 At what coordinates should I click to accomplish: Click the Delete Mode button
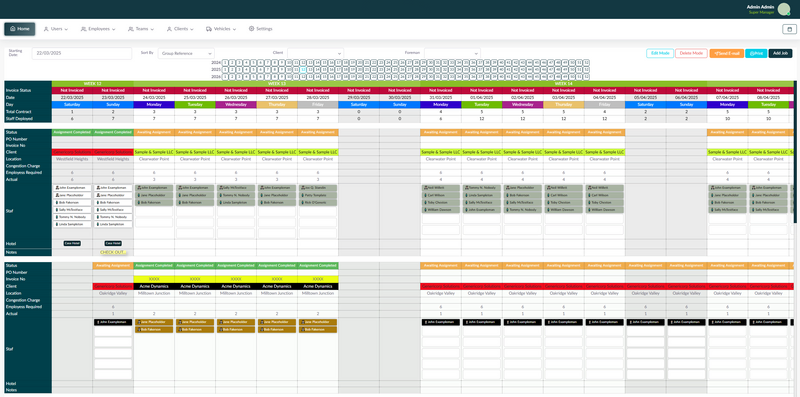pos(691,53)
